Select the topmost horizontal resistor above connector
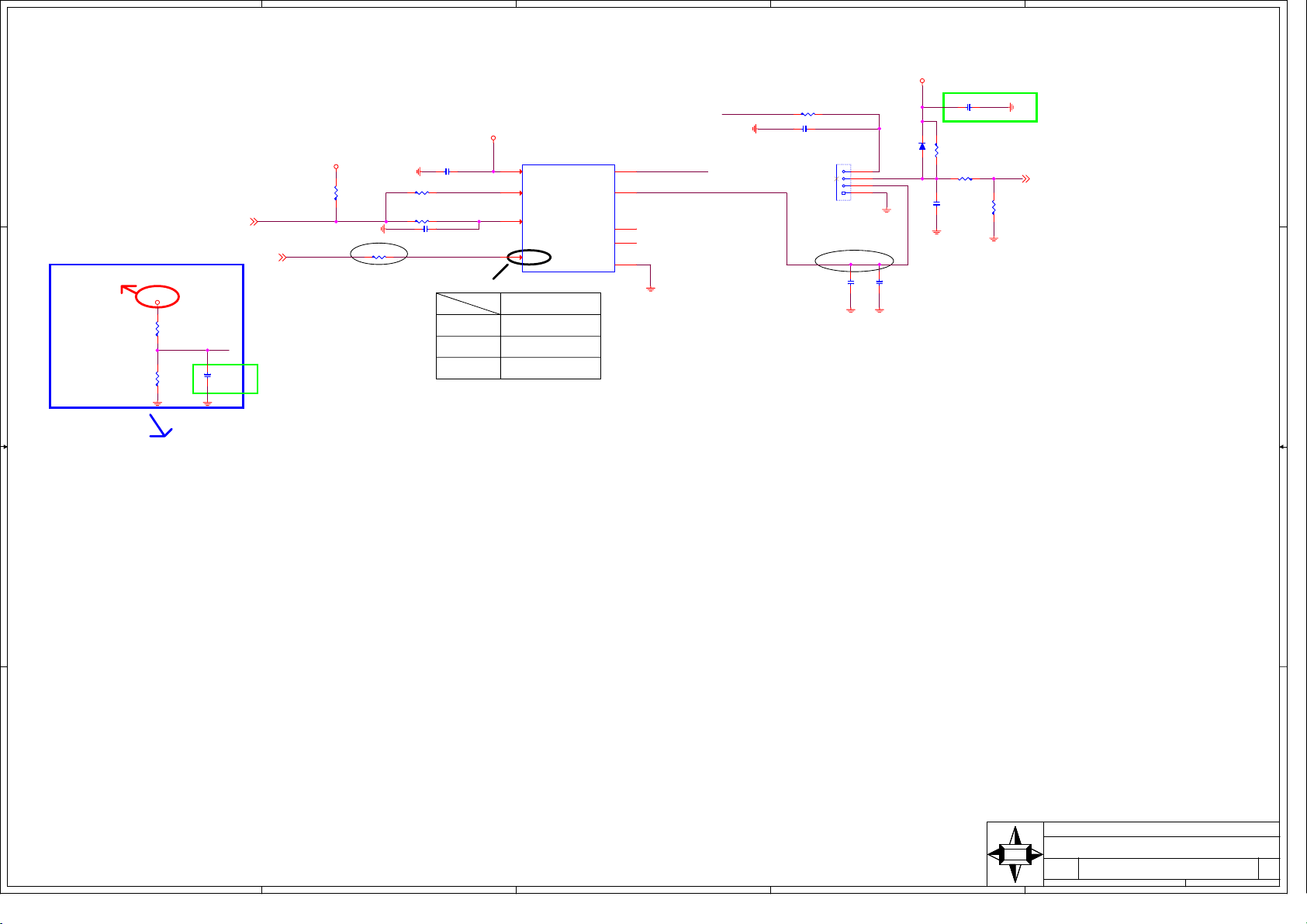Viewport: 1307px width, 924px height. pyautogui.click(x=808, y=114)
